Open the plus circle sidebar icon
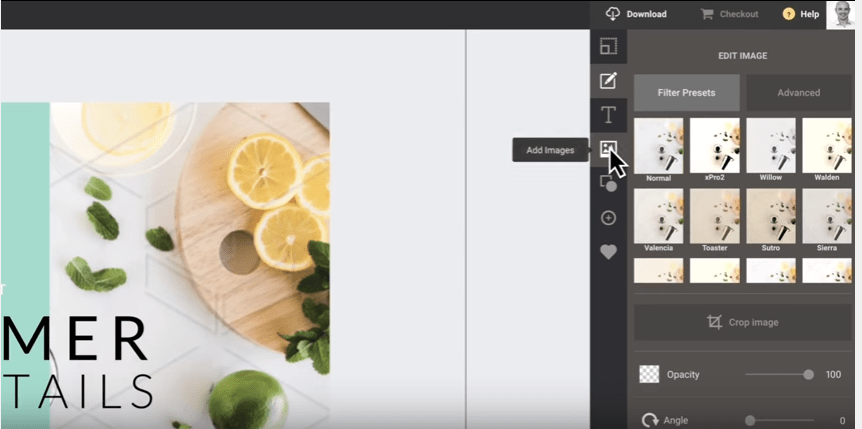The width and height of the screenshot is (862, 429). point(608,218)
